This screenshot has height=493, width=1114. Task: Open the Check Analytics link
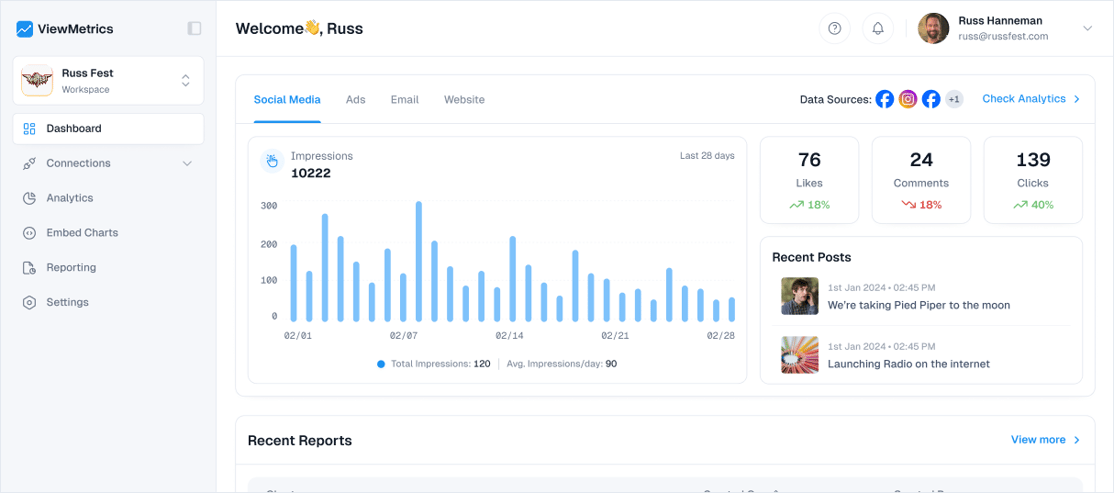(1024, 99)
